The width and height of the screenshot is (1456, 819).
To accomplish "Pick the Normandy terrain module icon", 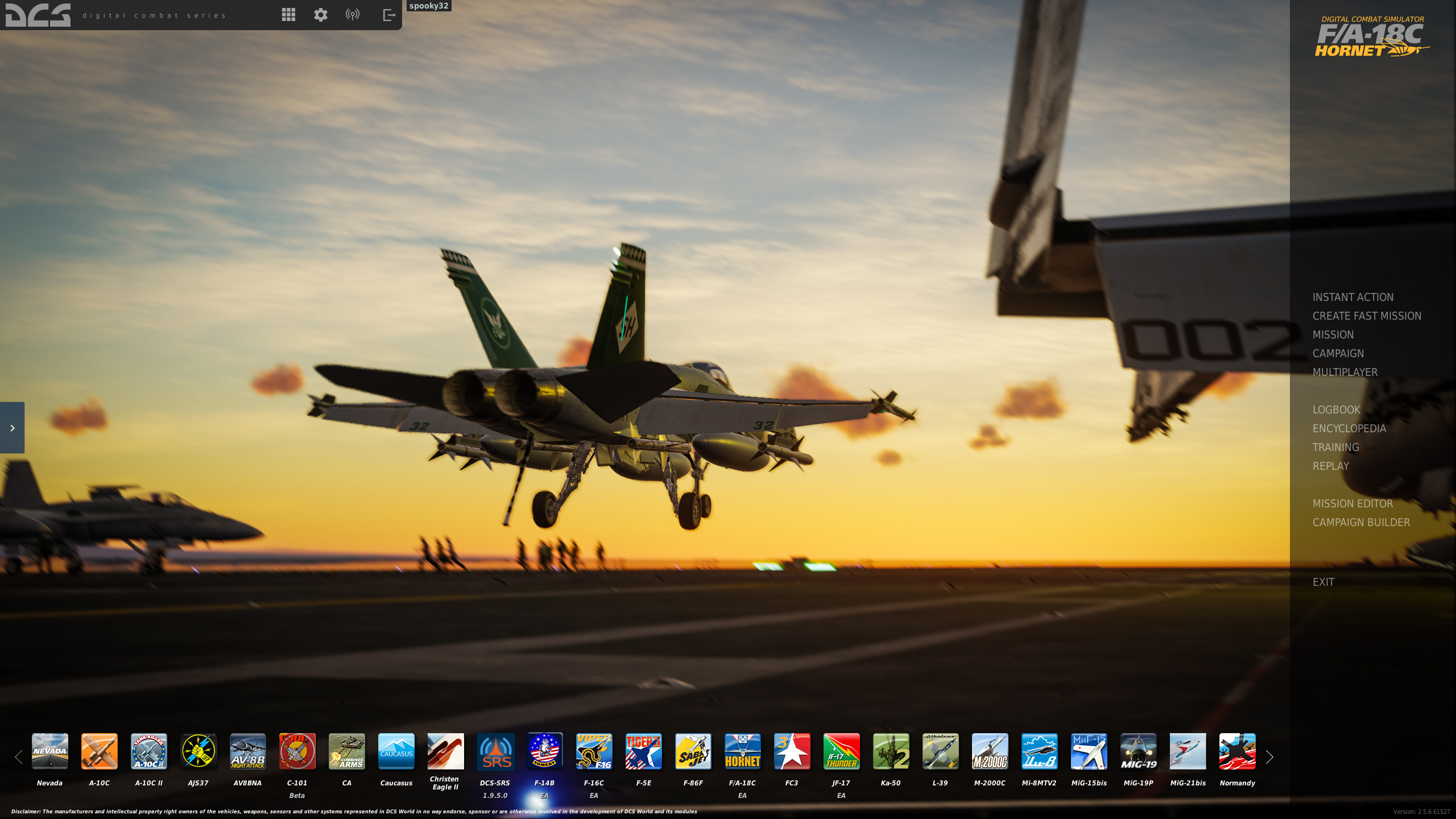I will 1237,751.
